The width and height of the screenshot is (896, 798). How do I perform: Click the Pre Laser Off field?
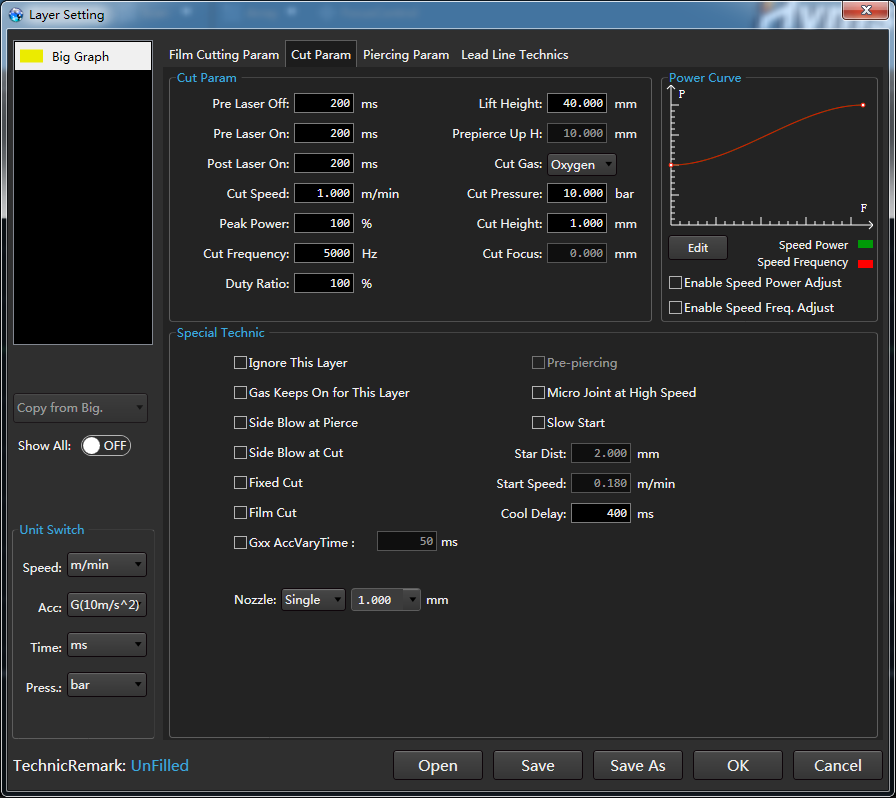[324, 103]
